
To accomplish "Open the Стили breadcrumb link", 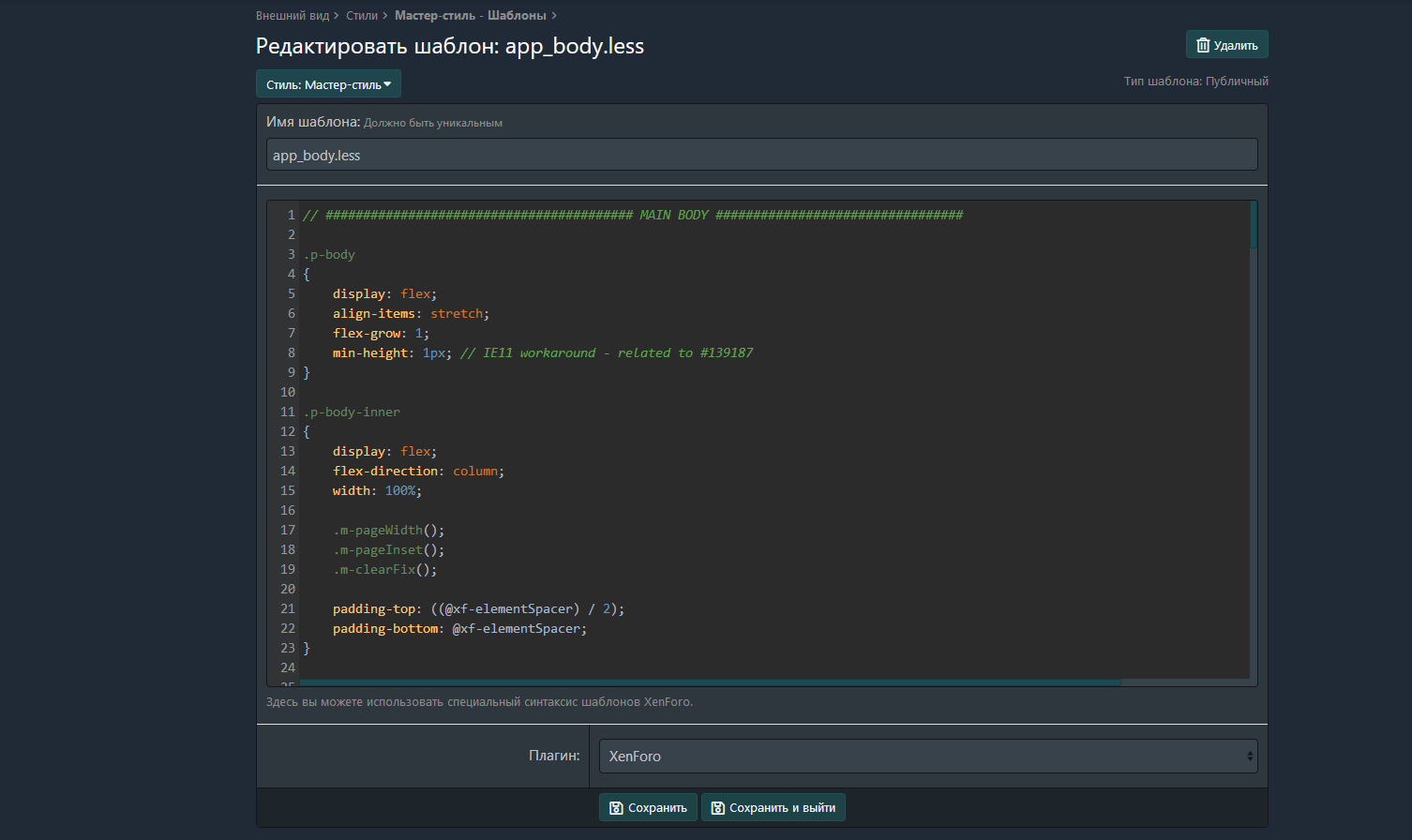I will click(x=362, y=15).
